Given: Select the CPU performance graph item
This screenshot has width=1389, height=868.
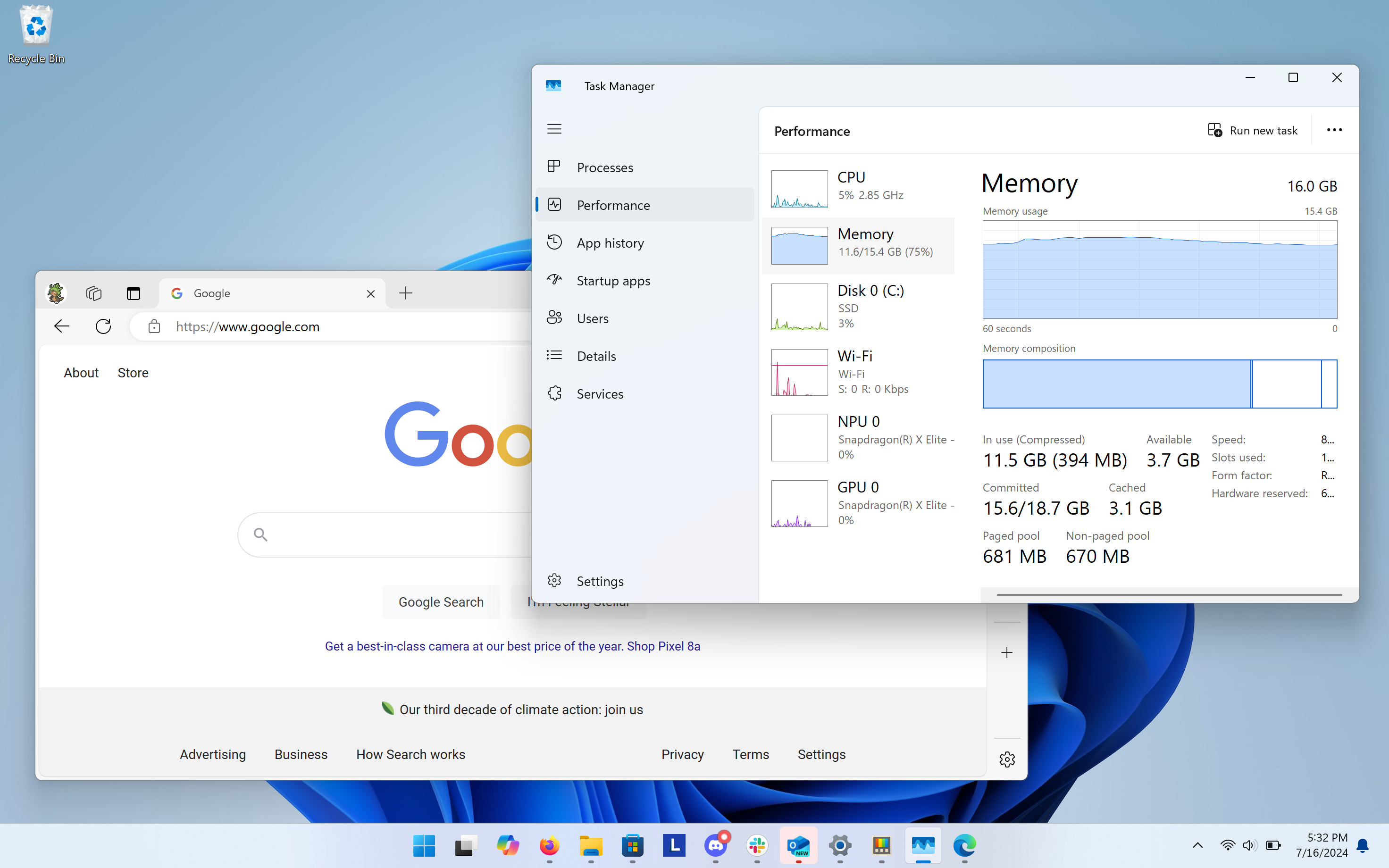Looking at the screenshot, I should click(859, 189).
